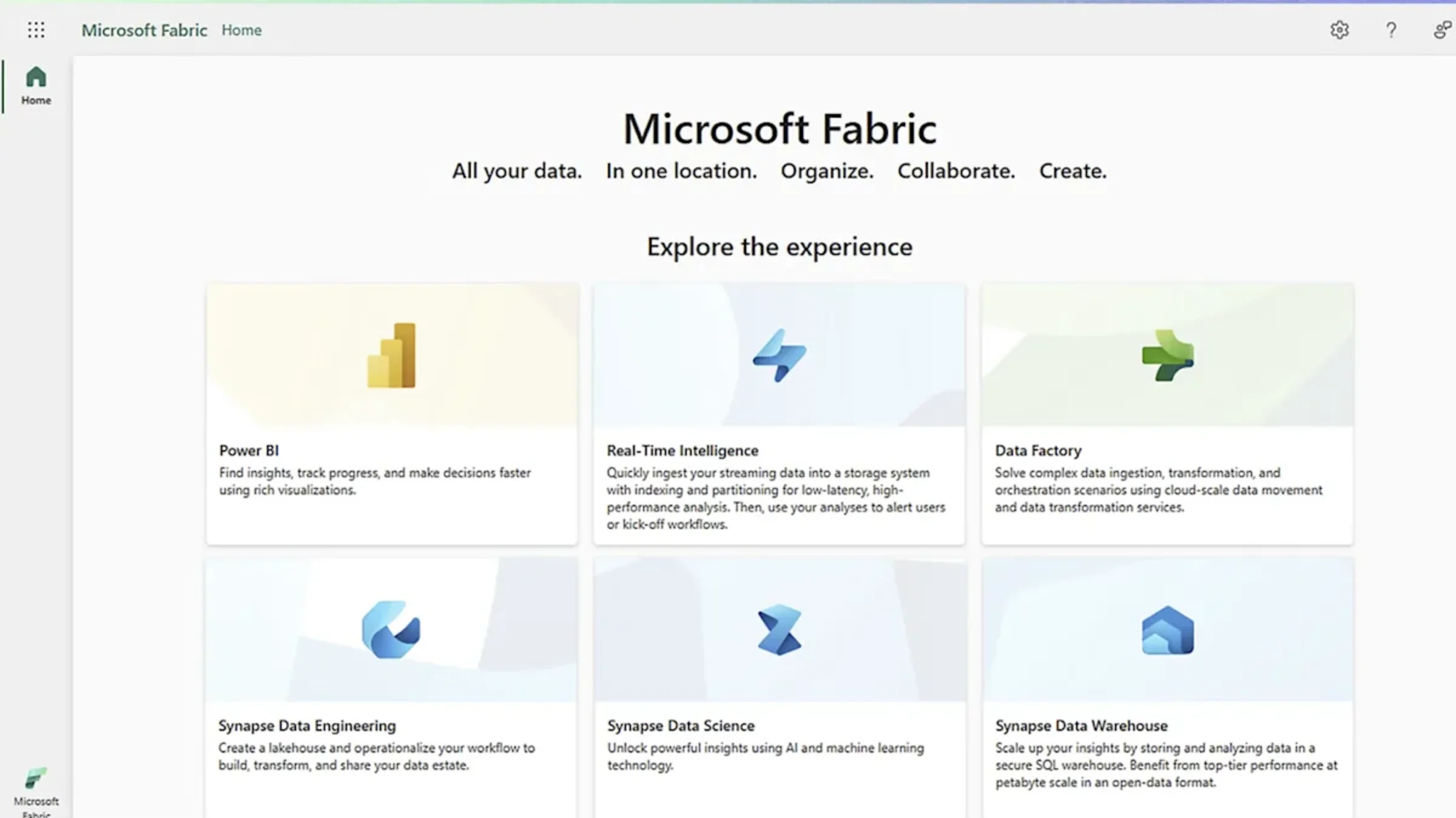Viewport: 1456px width, 818px height.
Task: Open the Power BI experience card
Action: pos(392,413)
